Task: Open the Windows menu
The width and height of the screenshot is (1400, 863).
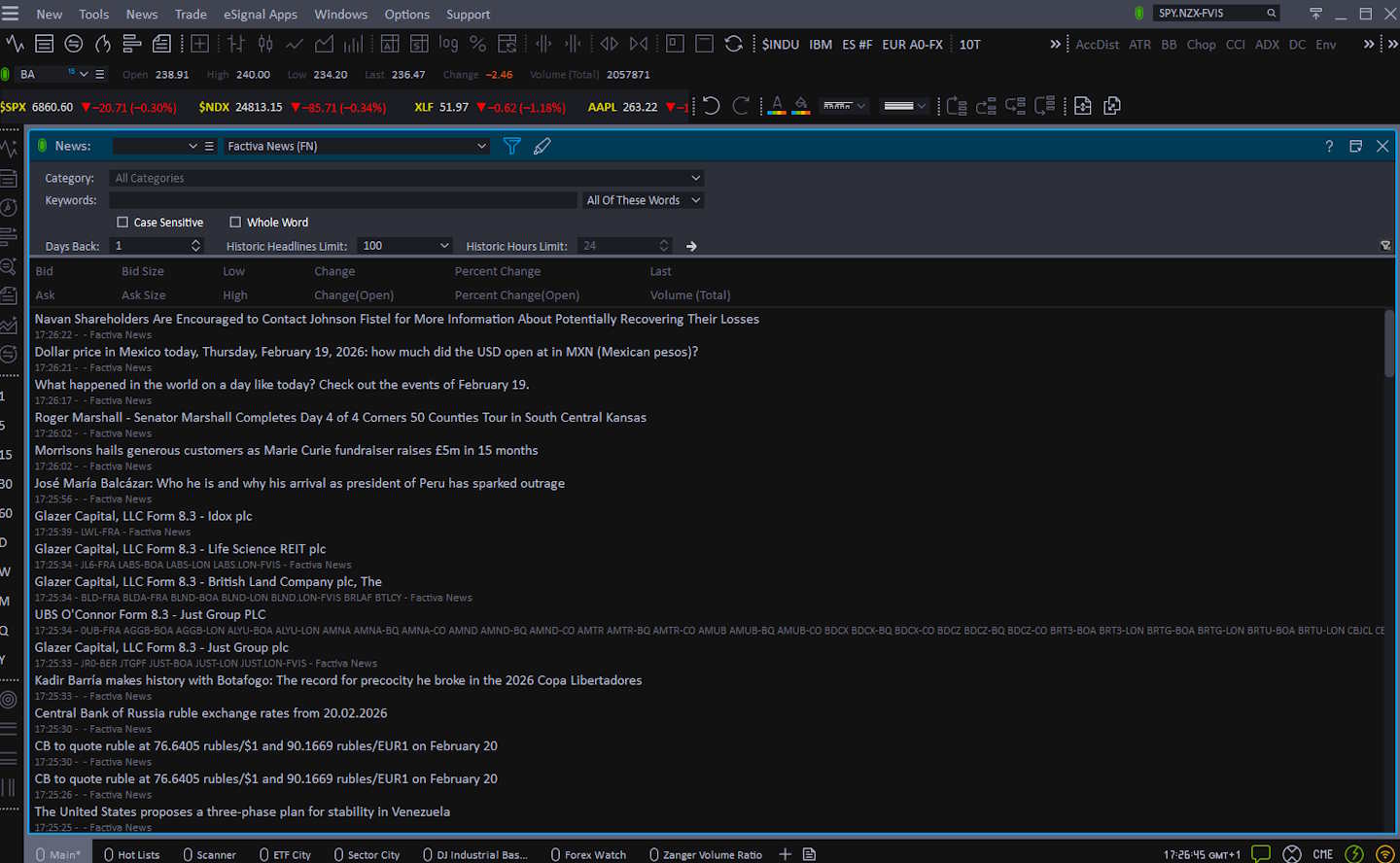Action: [341, 15]
